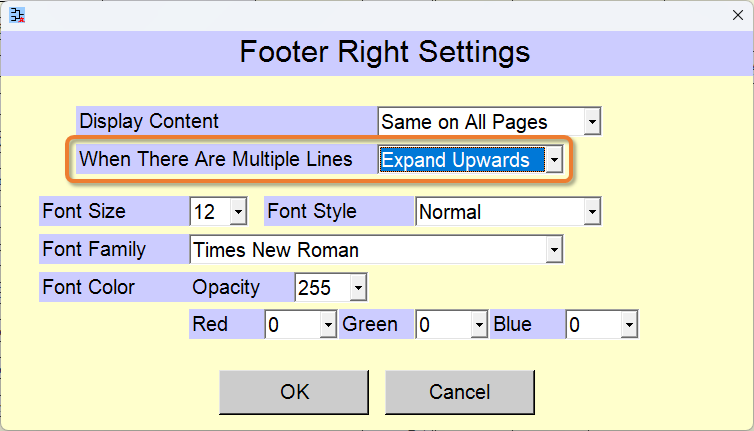Click the Green label
Image resolution: width=754 pixels, height=431 pixels.
(370, 324)
